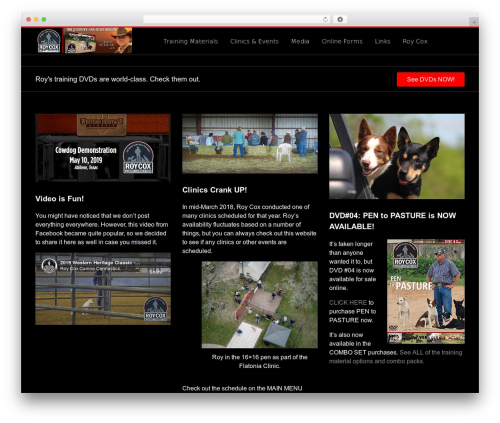Open the Media menu item

click(x=300, y=41)
